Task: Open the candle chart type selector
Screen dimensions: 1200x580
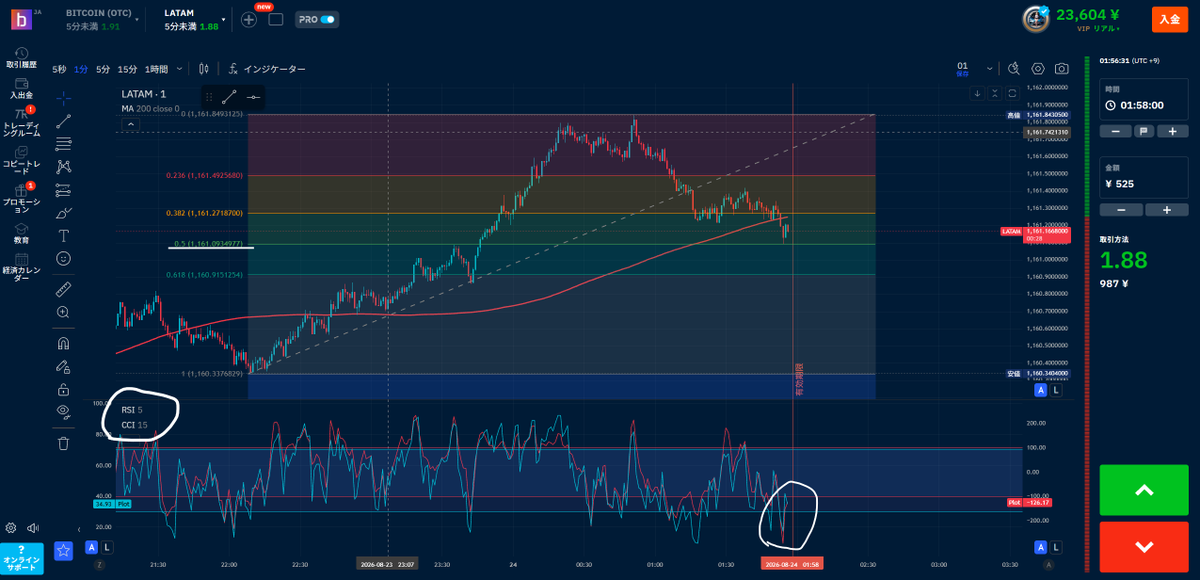Action: tap(204, 69)
